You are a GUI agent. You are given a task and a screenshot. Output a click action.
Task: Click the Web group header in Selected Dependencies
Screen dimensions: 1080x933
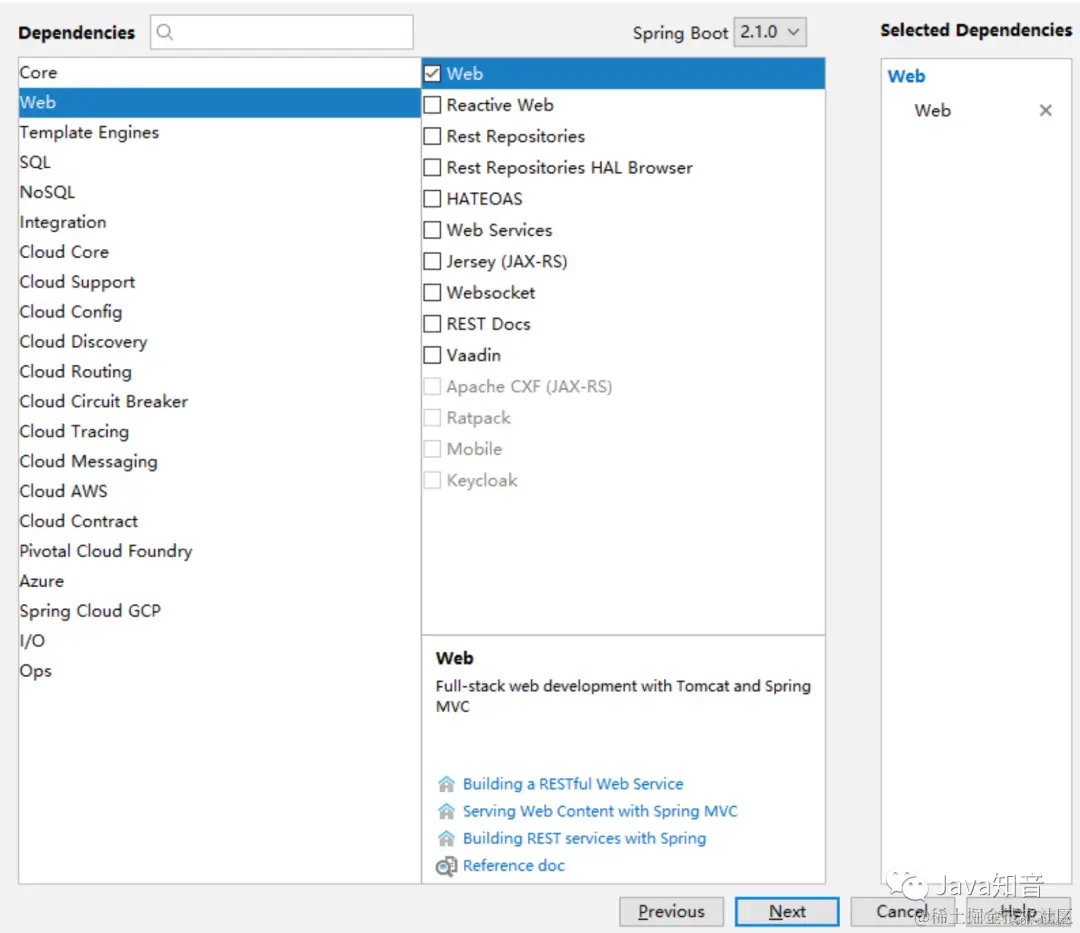coord(906,76)
